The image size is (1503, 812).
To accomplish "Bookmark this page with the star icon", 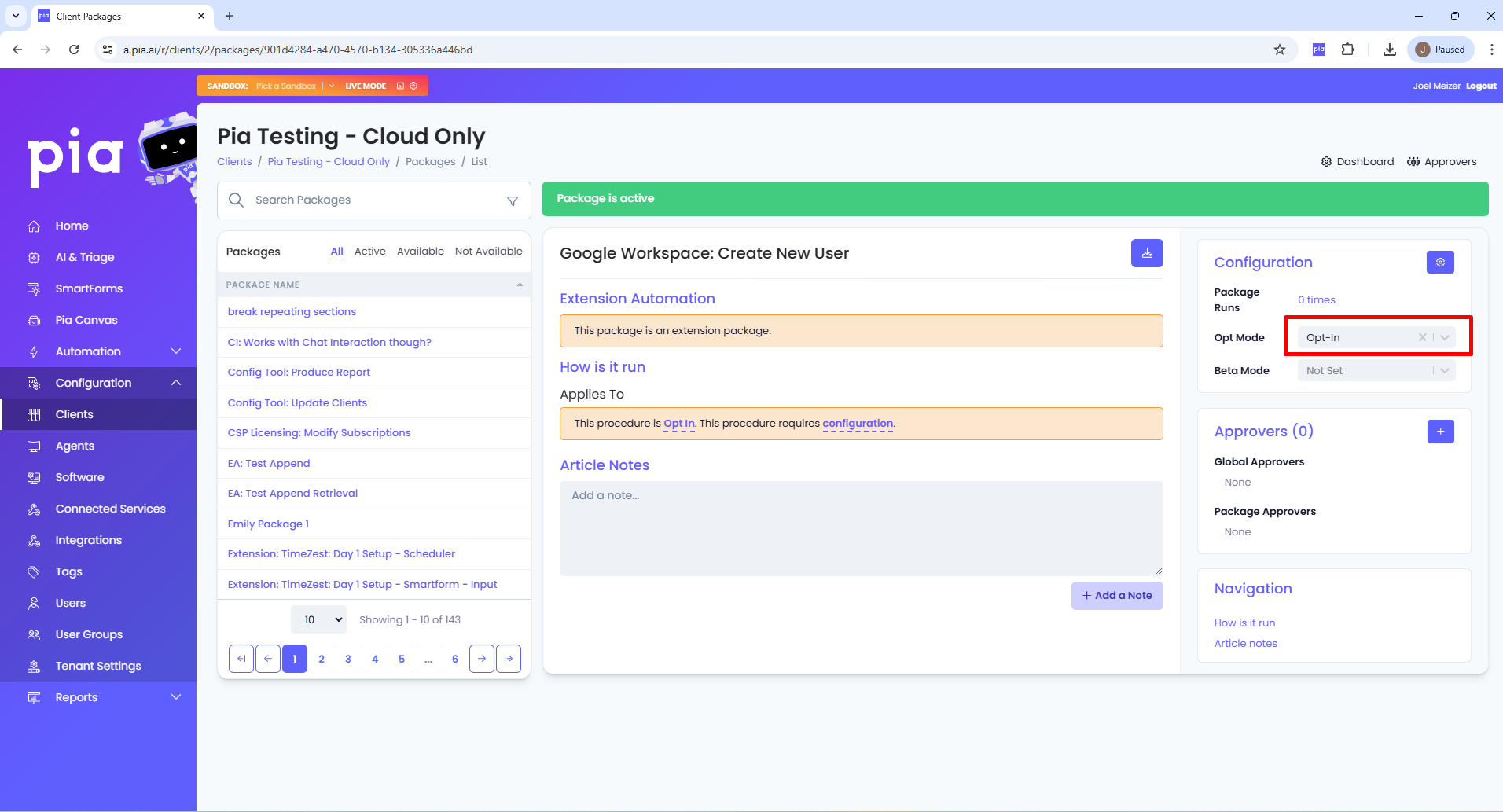I will [x=1280, y=50].
